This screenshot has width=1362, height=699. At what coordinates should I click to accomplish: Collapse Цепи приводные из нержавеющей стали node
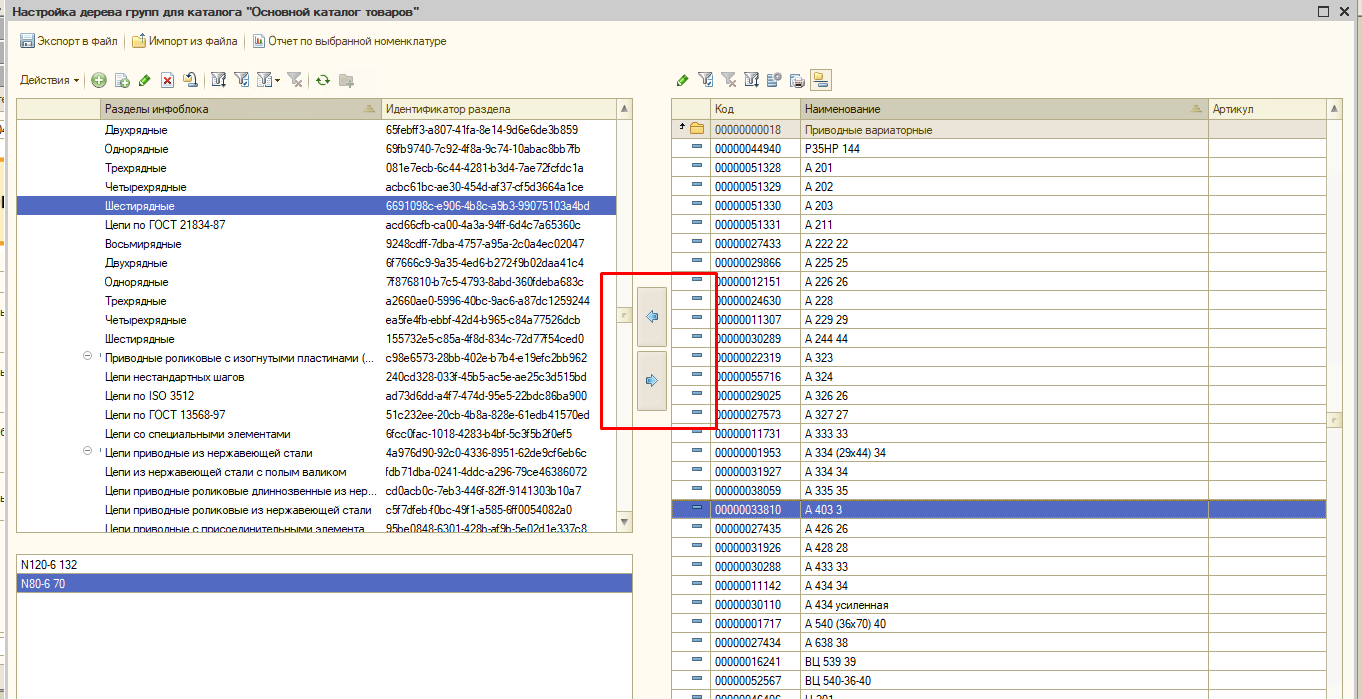pyautogui.click(x=87, y=452)
